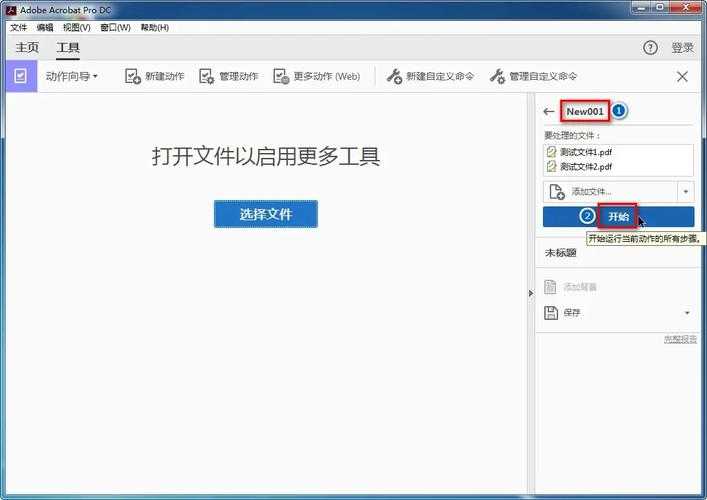The image size is (707, 500).
Task: Expand the 保存 options arrow
Action: (x=686, y=313)
